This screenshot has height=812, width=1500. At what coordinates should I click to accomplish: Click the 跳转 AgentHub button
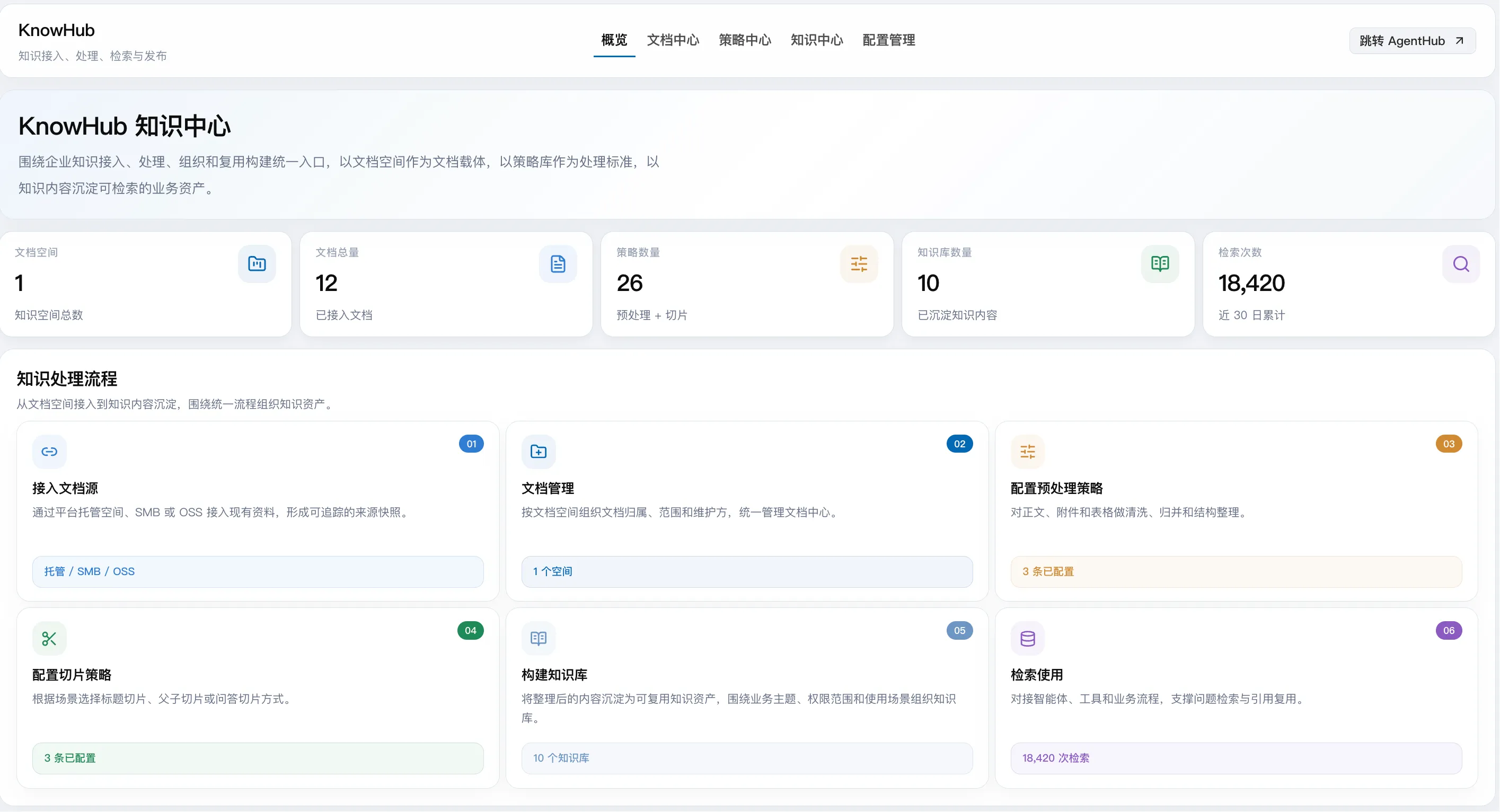pos(1412,41)
